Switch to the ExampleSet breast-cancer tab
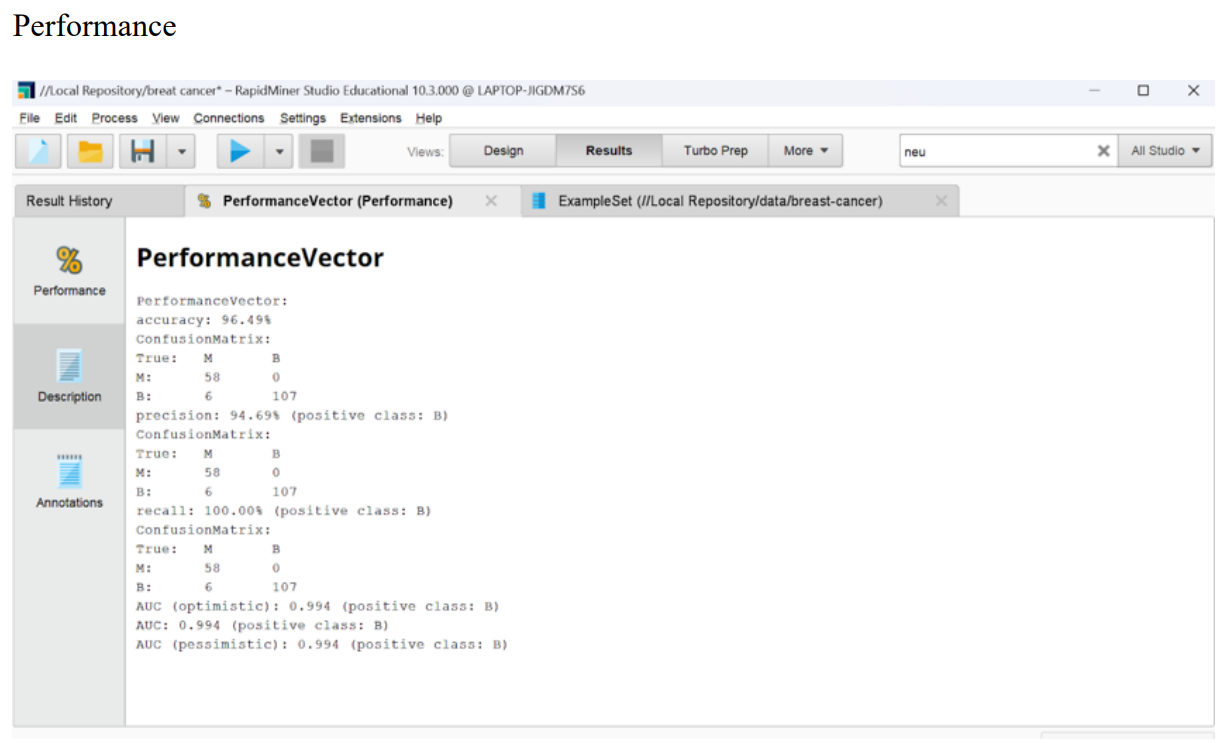 pyautogui.click(x=720, y=201)
